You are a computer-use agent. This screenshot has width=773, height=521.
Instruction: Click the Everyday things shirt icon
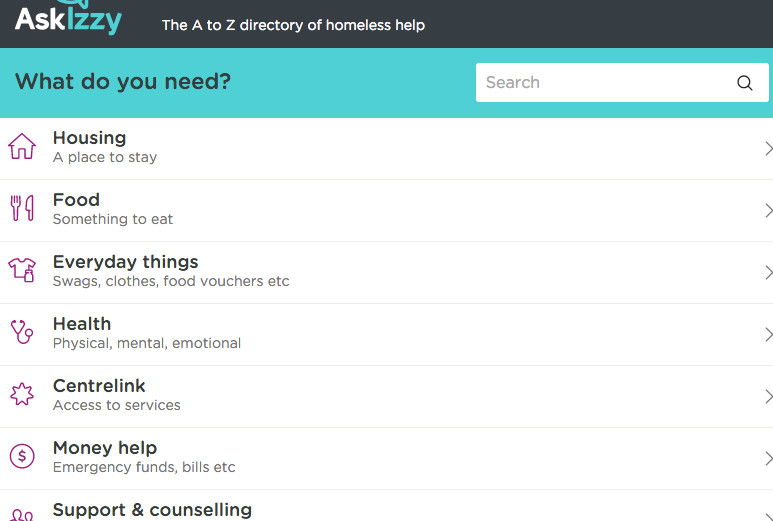22,270
